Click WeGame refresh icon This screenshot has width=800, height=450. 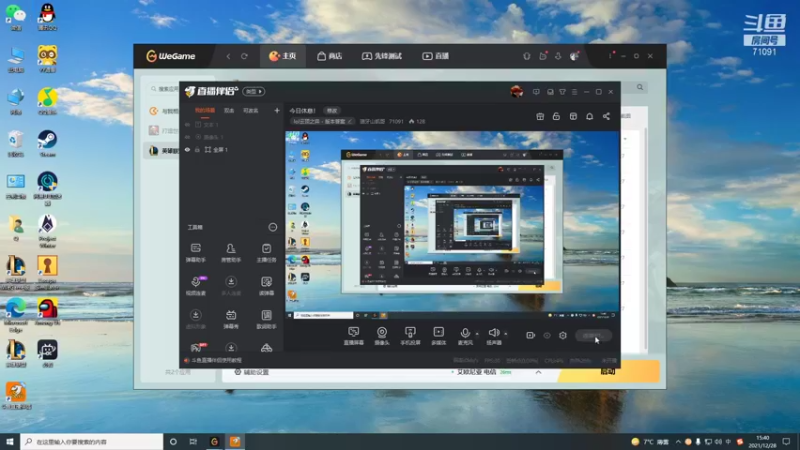pyautogui.click(x=244, y=56)
